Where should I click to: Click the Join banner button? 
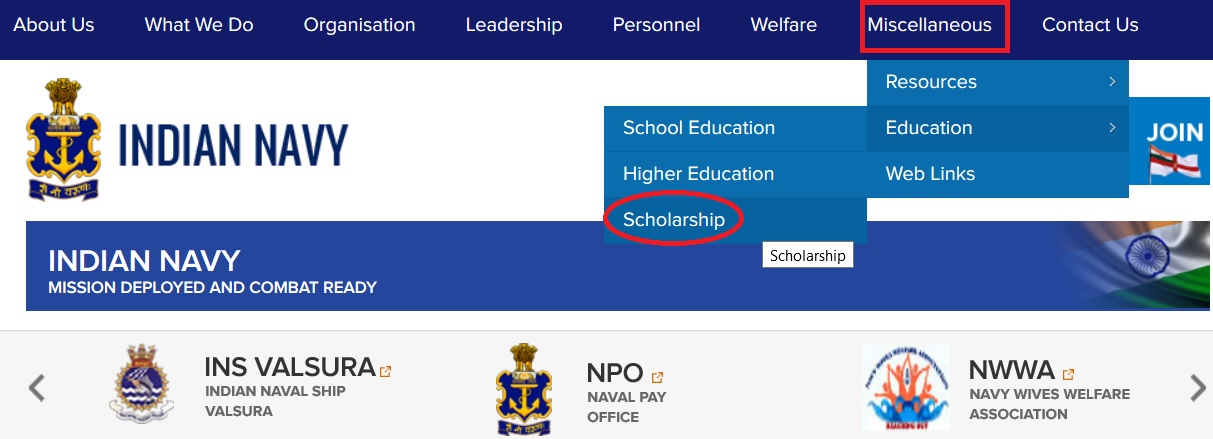point(1174,145)
